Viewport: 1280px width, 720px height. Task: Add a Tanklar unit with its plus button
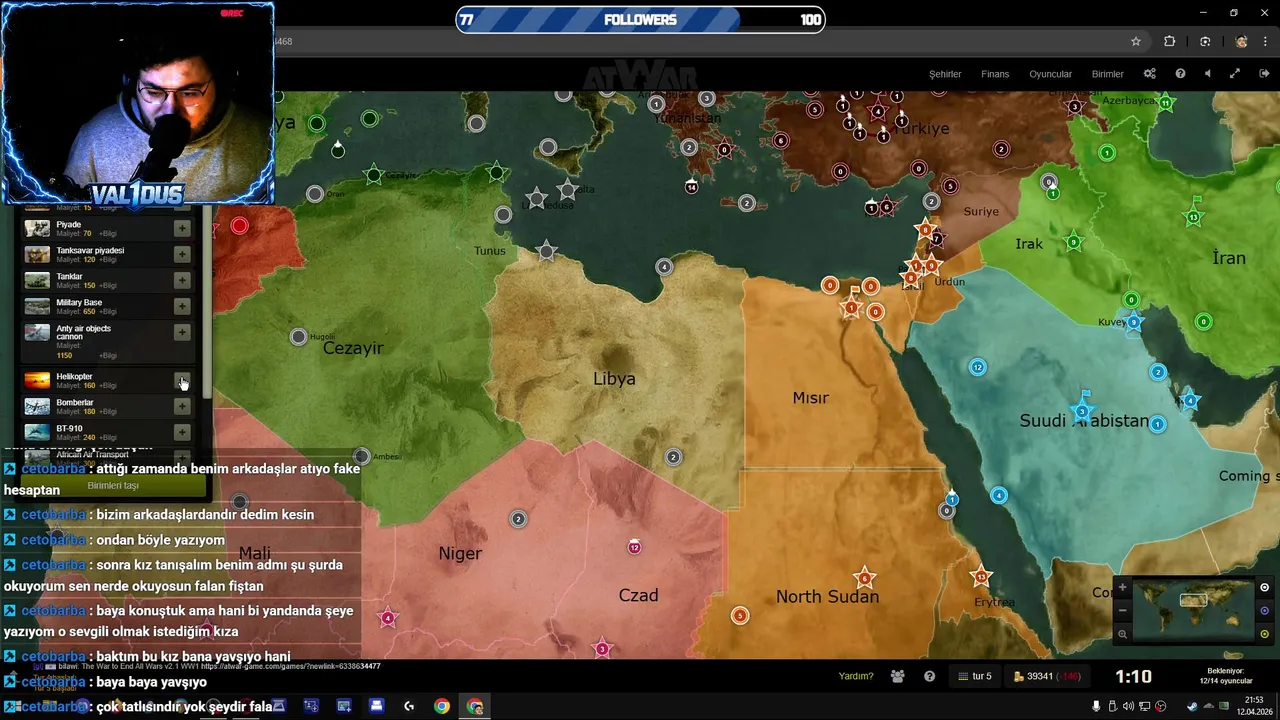pyautogui.click(x=182, y=280)
